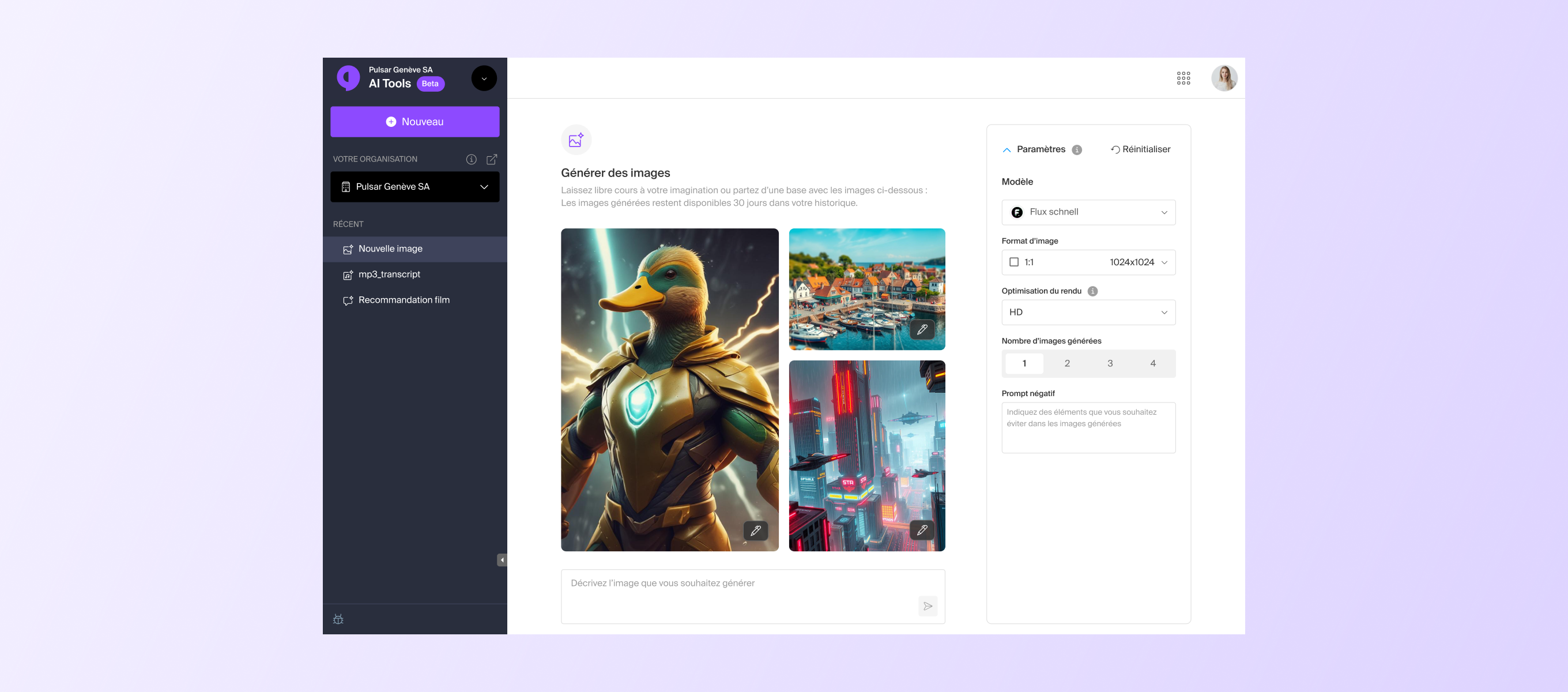
Task: Open the Format d'image dropdown
Action: (1088, 262)
